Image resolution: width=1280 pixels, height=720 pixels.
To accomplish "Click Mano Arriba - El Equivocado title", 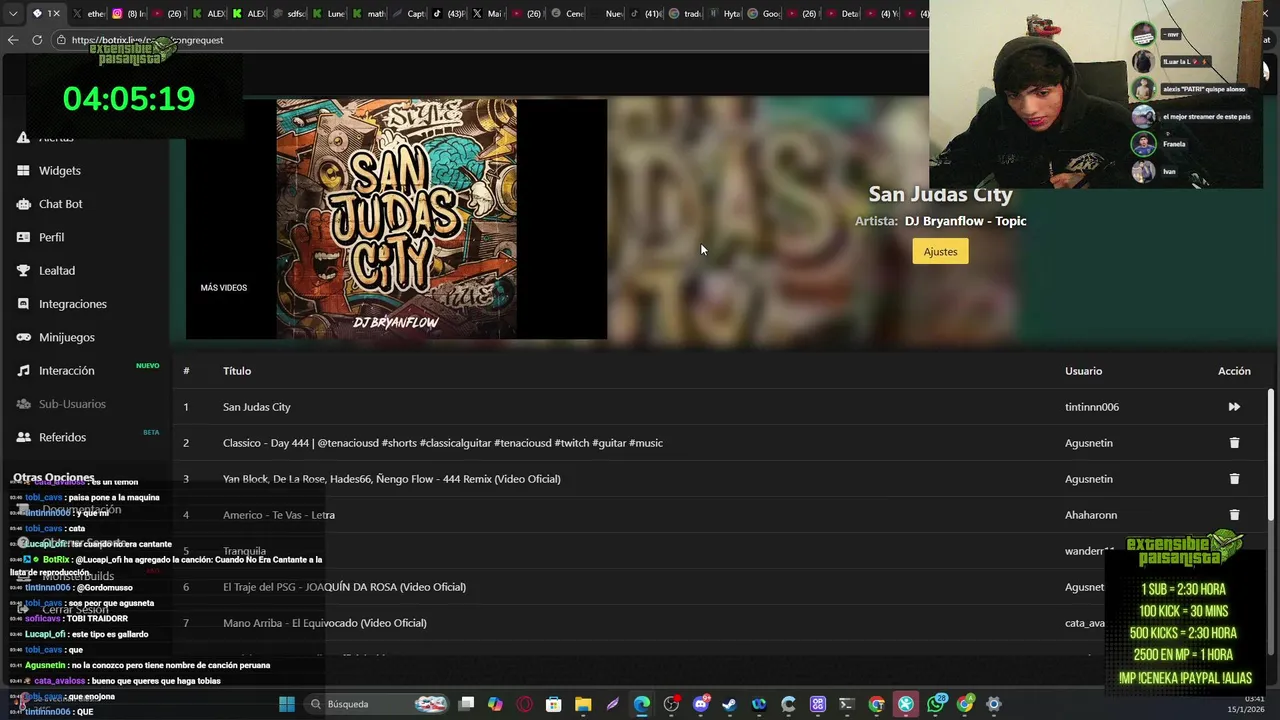I will pyautogui.click(x=325, y=623).
